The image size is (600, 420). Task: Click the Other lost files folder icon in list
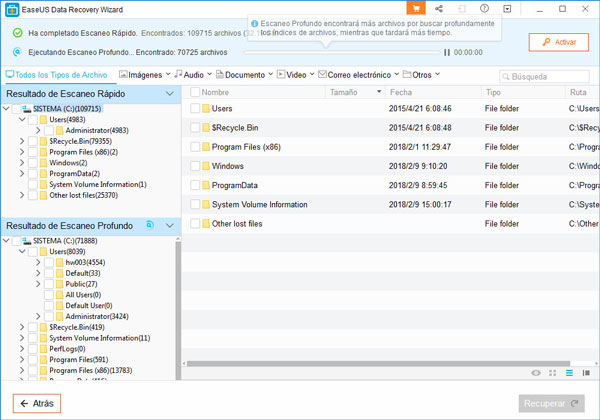tap(206, 223)
